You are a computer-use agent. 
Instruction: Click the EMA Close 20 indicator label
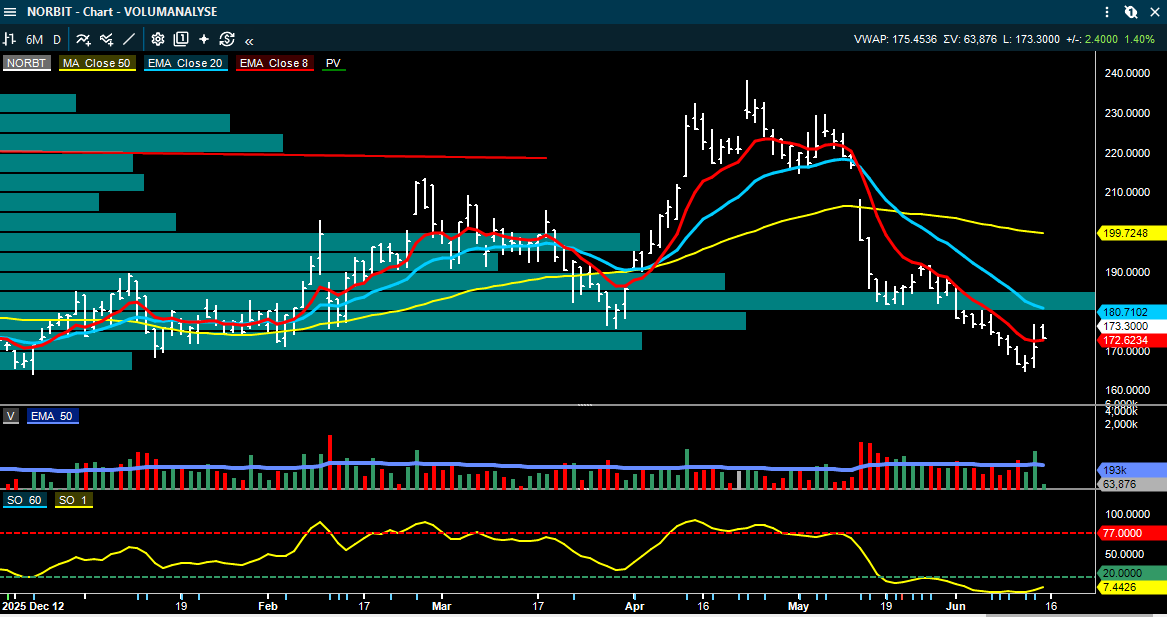185,63
